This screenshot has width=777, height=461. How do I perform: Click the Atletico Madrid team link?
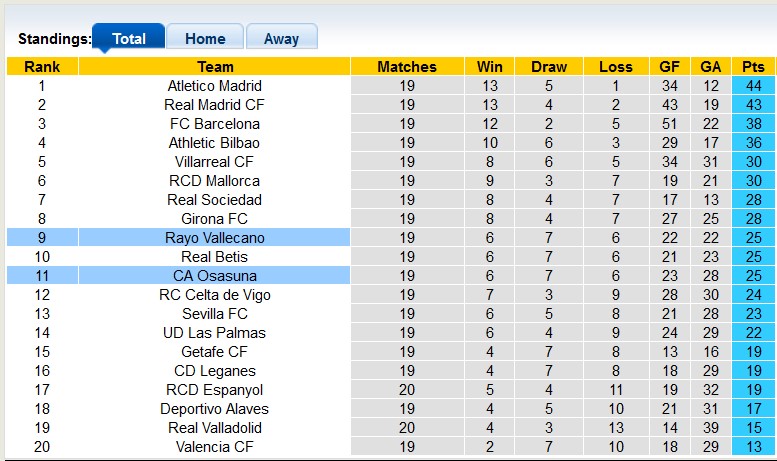click(215, 86)
